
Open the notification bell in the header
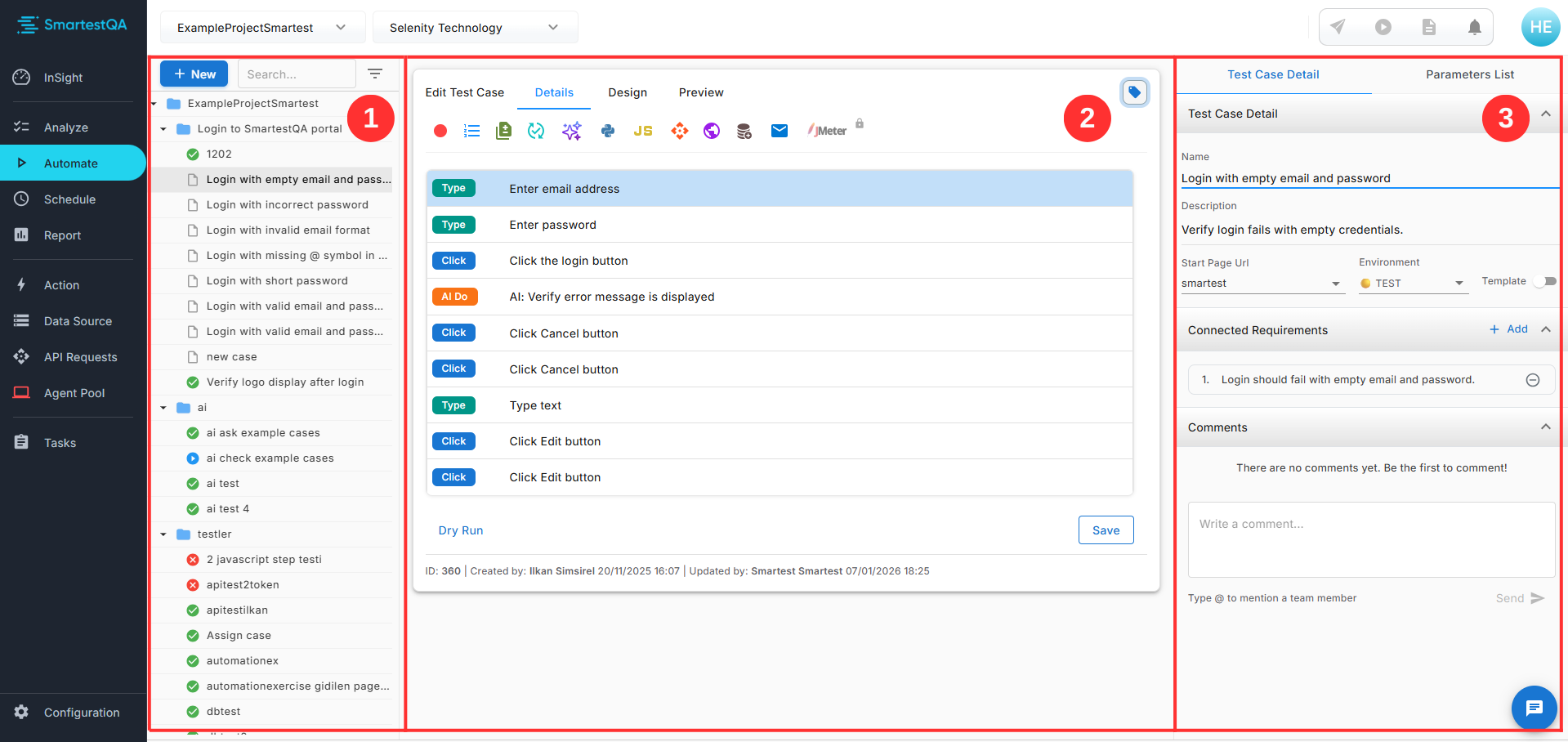click(1474, 27)
